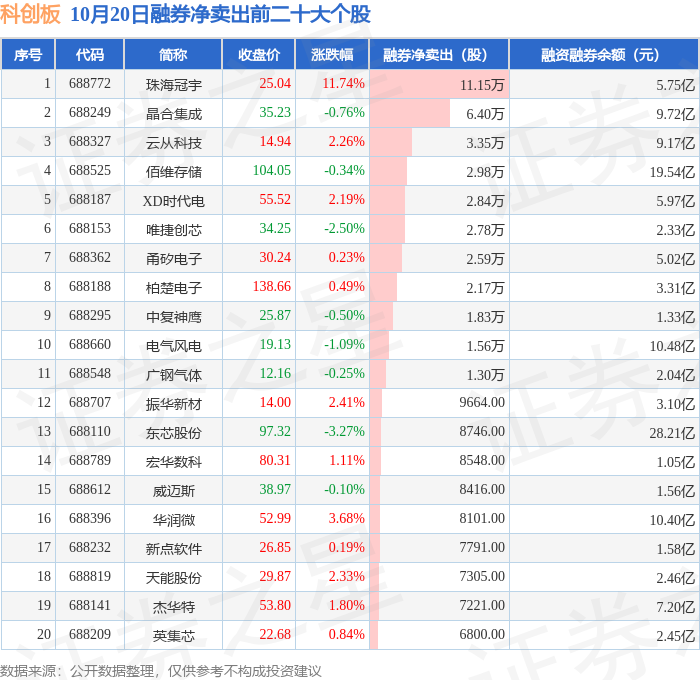Select the stock name 振华新材
The height and width of the screenshot is (680, 700).
click(x=174, y=404)
